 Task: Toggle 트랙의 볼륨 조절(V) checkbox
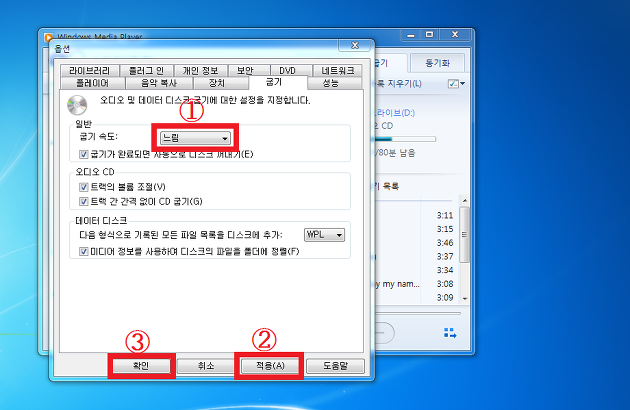tap(84, 187)
